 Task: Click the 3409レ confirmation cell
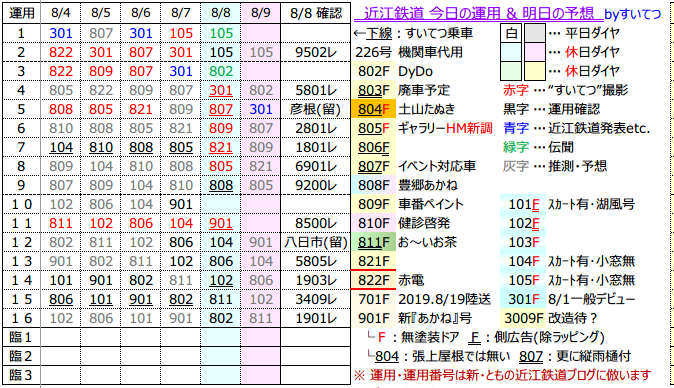click(316, 299)
